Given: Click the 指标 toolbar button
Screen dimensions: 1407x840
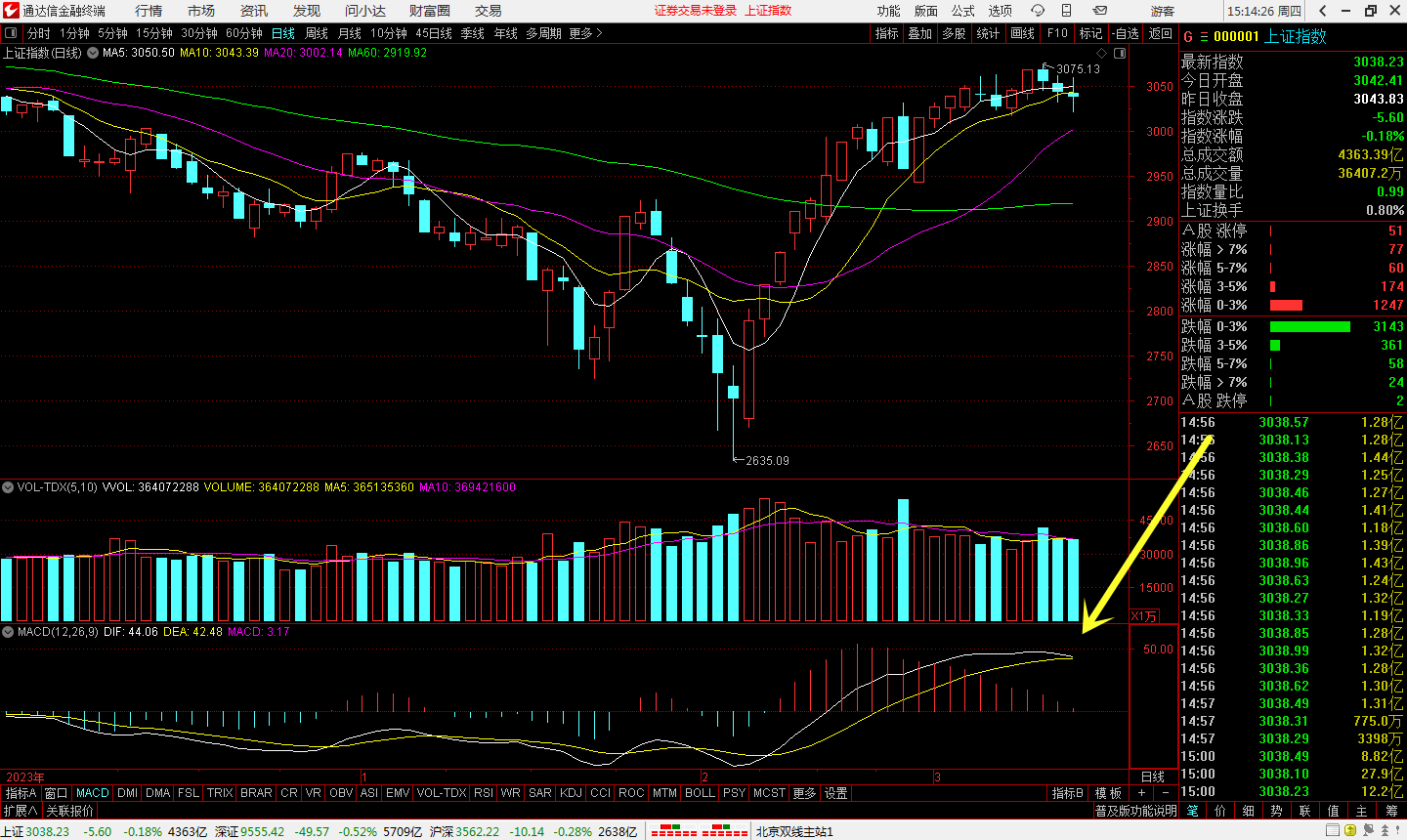Looking at the screenshot, I should 887,33.
